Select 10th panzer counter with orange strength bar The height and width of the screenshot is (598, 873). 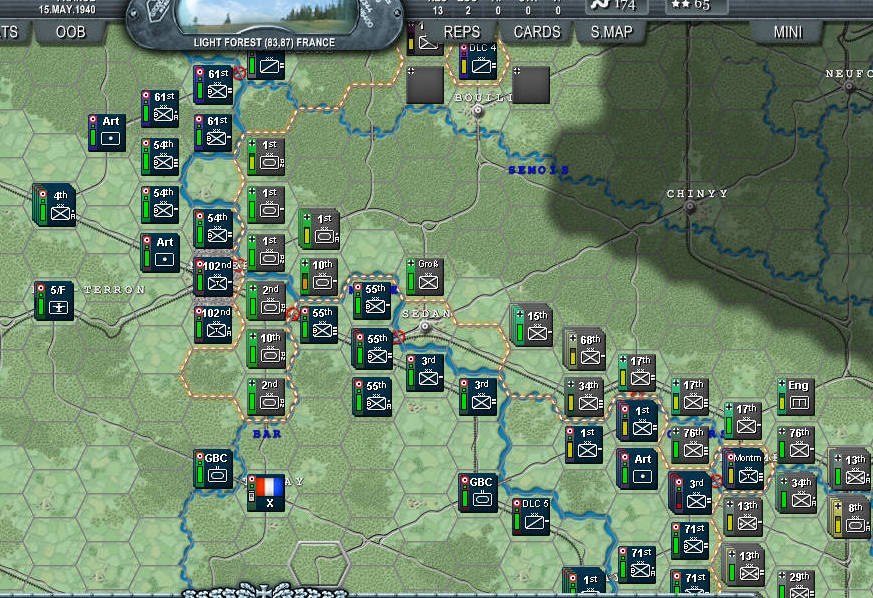319,277
